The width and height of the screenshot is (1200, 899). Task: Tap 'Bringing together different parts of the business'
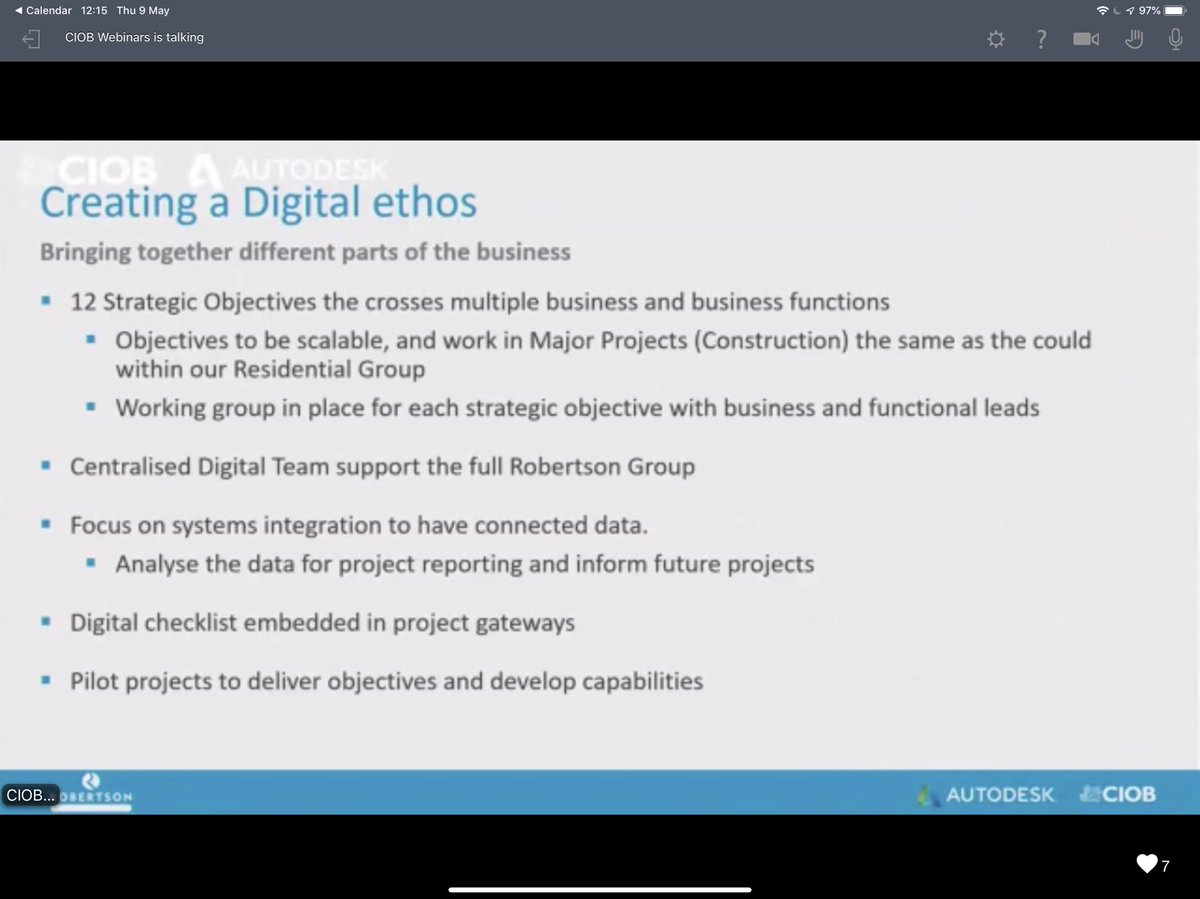tap(305, 251)
